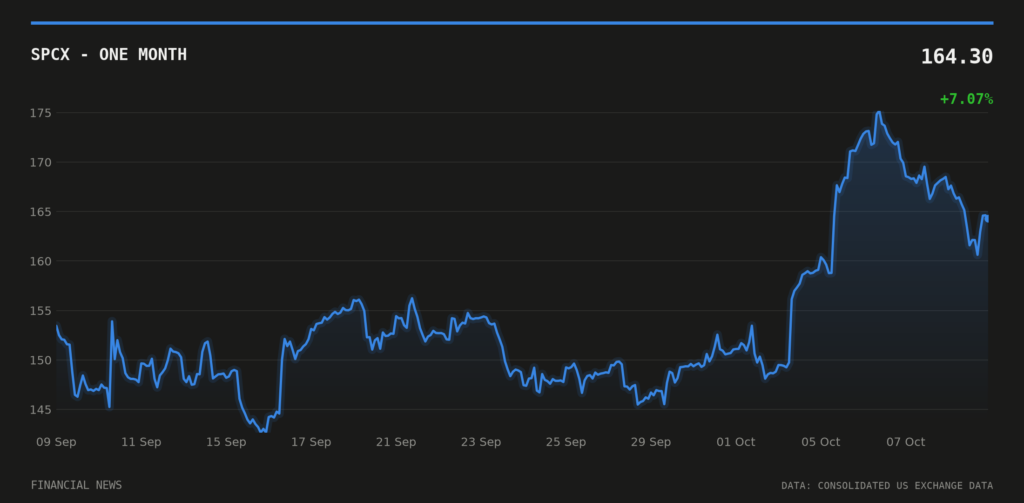Click the 17 Sep date label
This screenshot has width=1024, height=503.
[x=311, y=442]
